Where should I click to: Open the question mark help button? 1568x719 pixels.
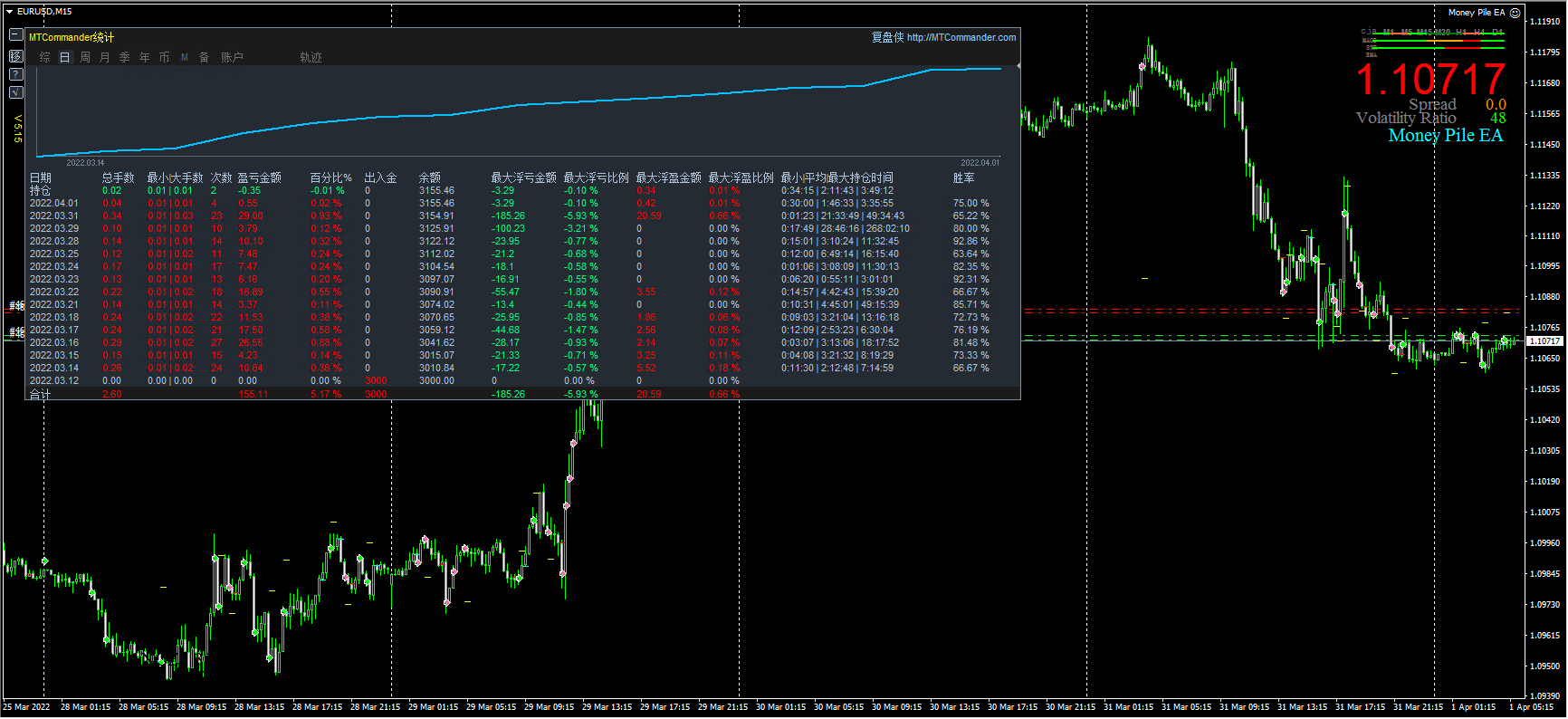coord(16,74)
